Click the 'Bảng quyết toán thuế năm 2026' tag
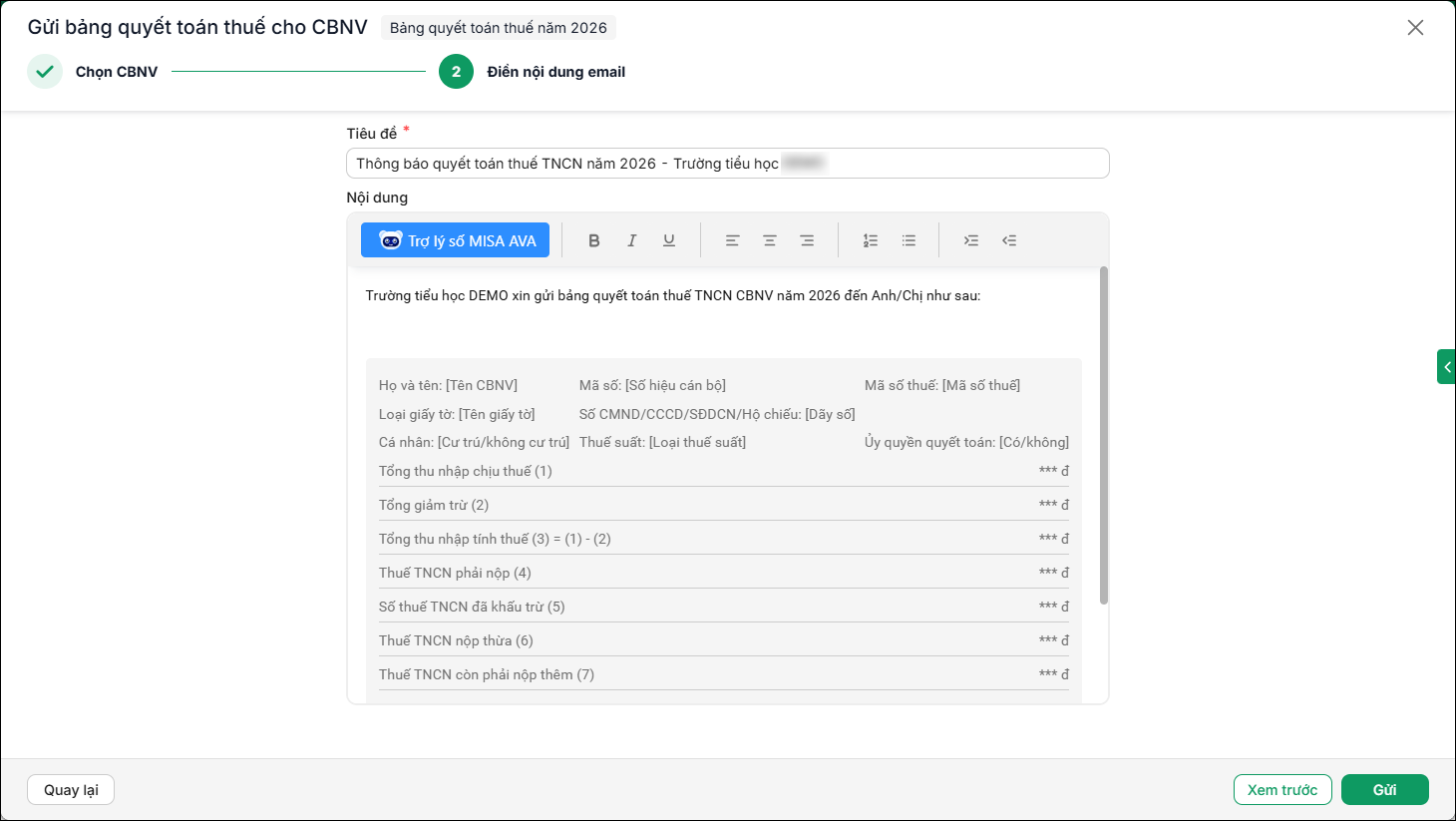This screenshot has height=821, width=1456. point(499,28)
